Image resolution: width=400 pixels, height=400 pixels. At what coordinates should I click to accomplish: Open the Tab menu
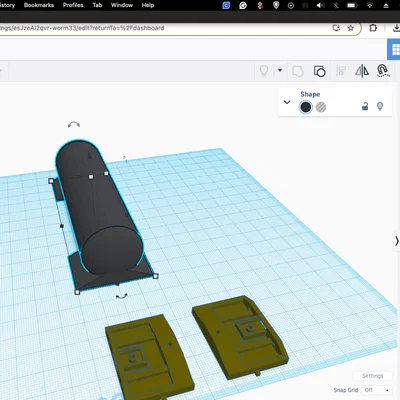point(97,5)
